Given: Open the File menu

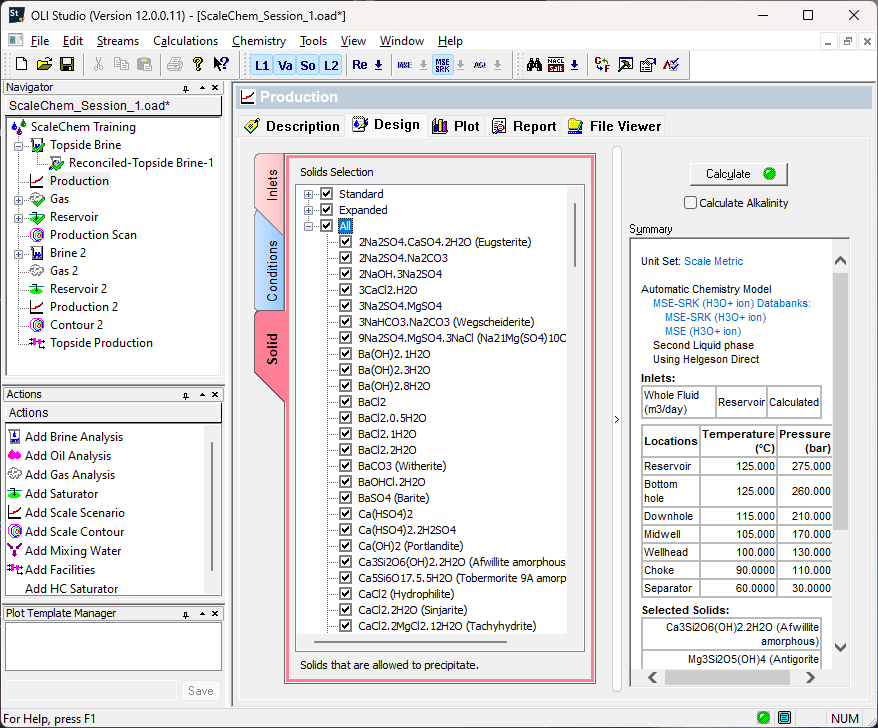Looking at the screenshot, I should 40,41.
